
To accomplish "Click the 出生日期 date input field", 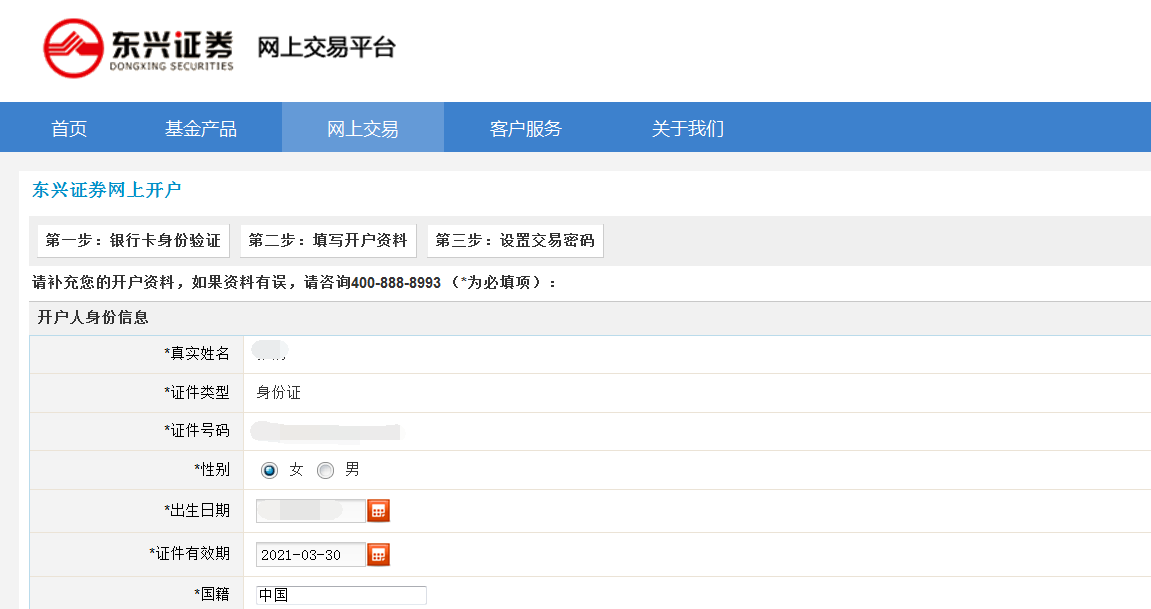I will [x=311, y=511].
